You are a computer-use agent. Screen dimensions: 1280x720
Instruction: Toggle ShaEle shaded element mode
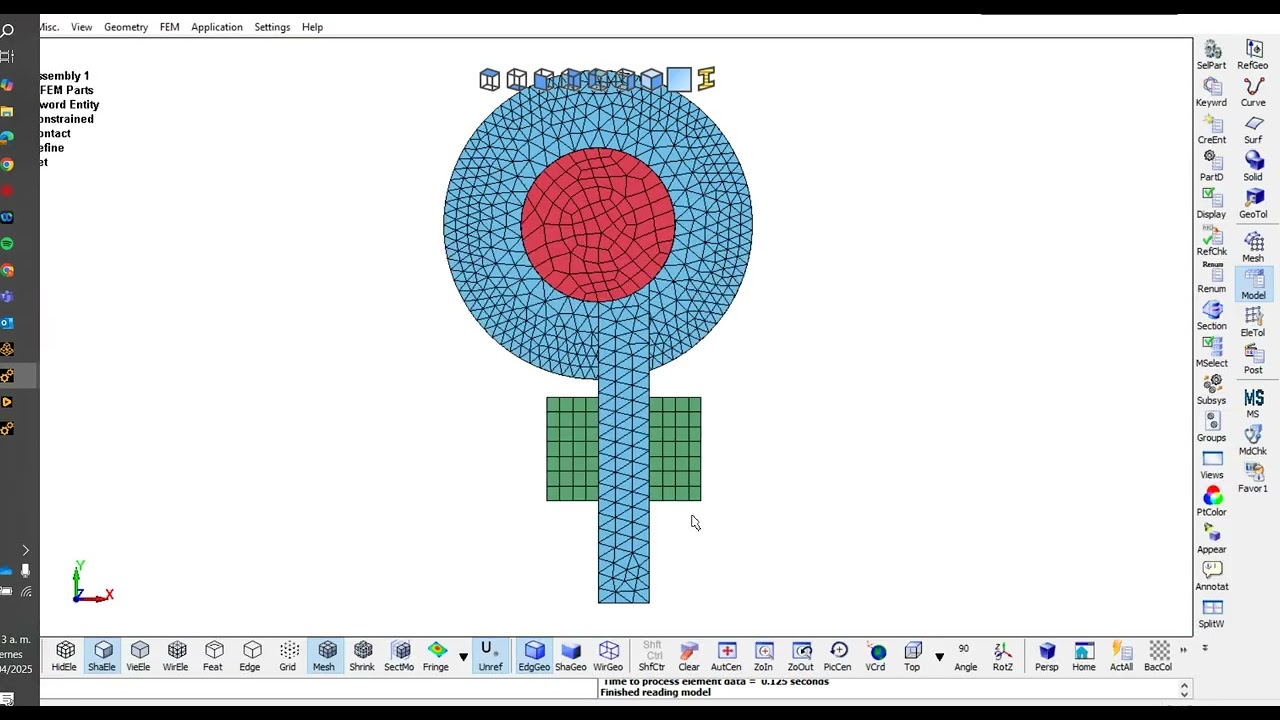tap(102, 657)
